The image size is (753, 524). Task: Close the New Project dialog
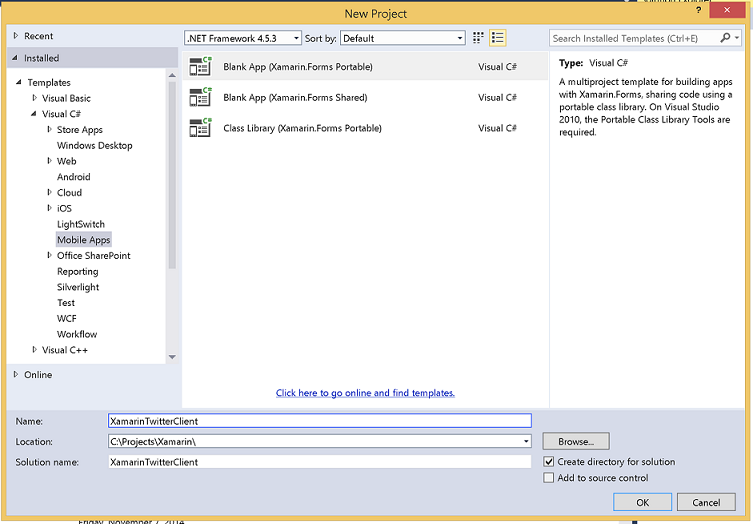tap(727, 10)
